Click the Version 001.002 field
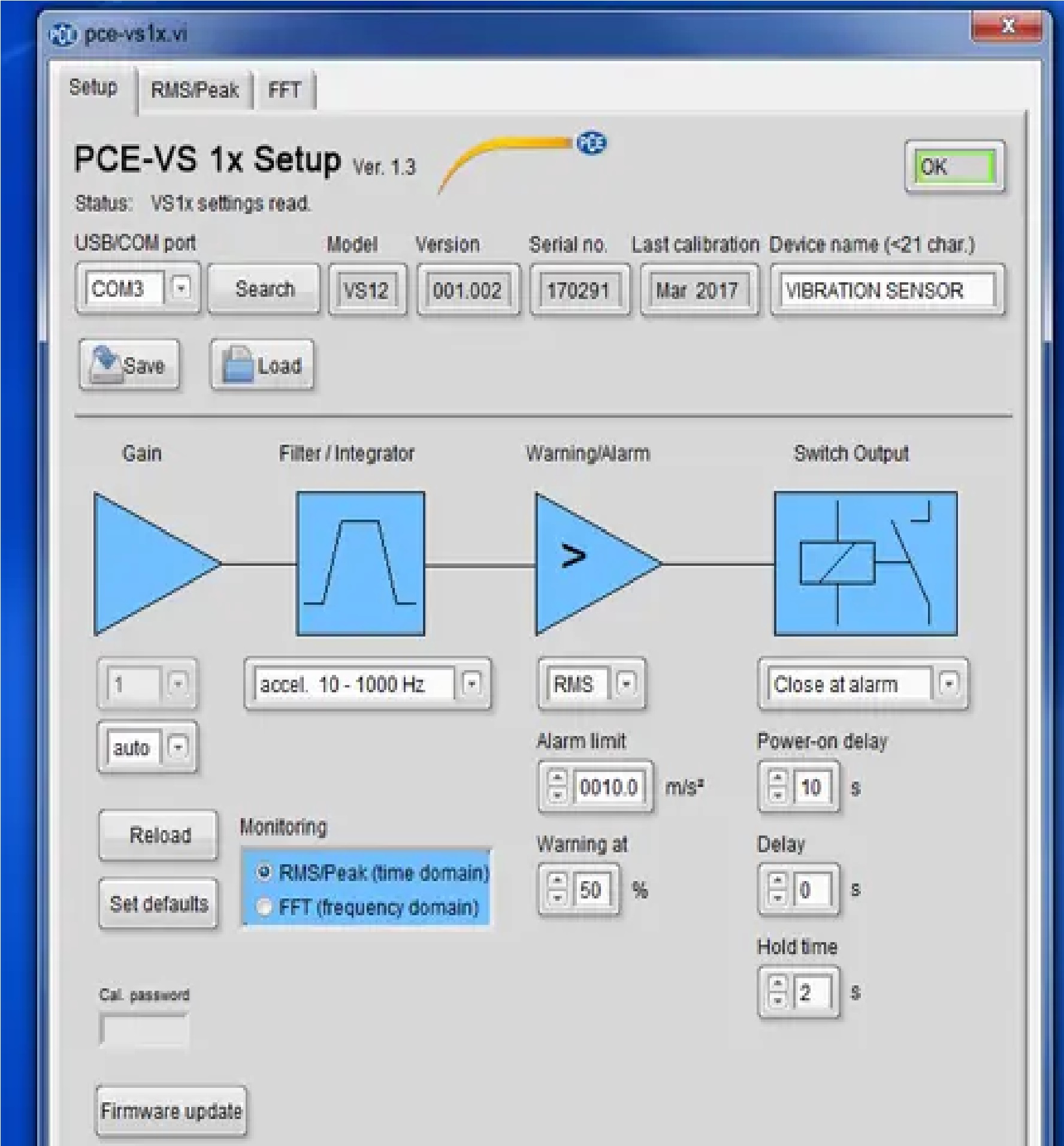Screen dimensions: 1064x1146 [x=468, y=290]
